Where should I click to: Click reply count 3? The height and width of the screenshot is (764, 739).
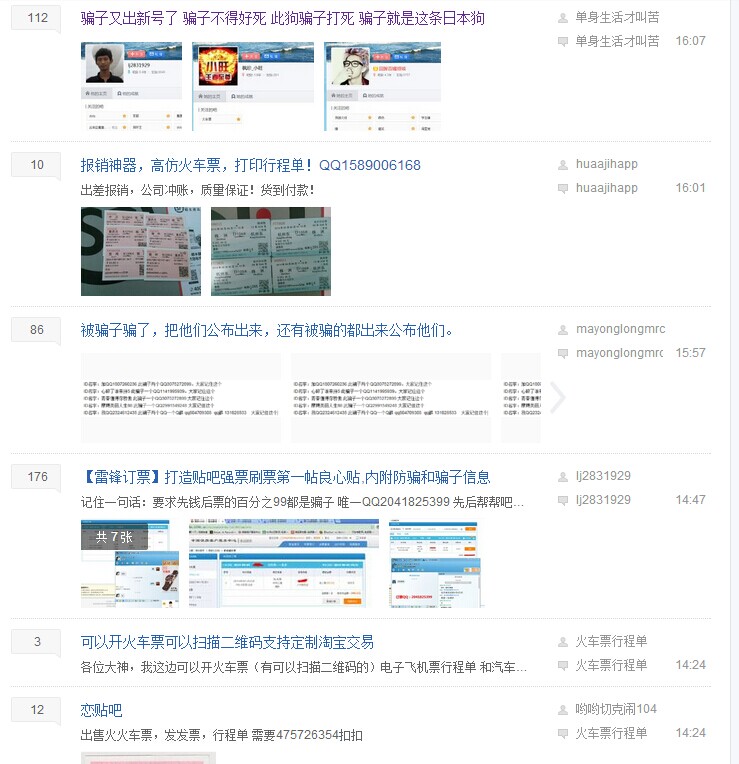coord(37,642)
